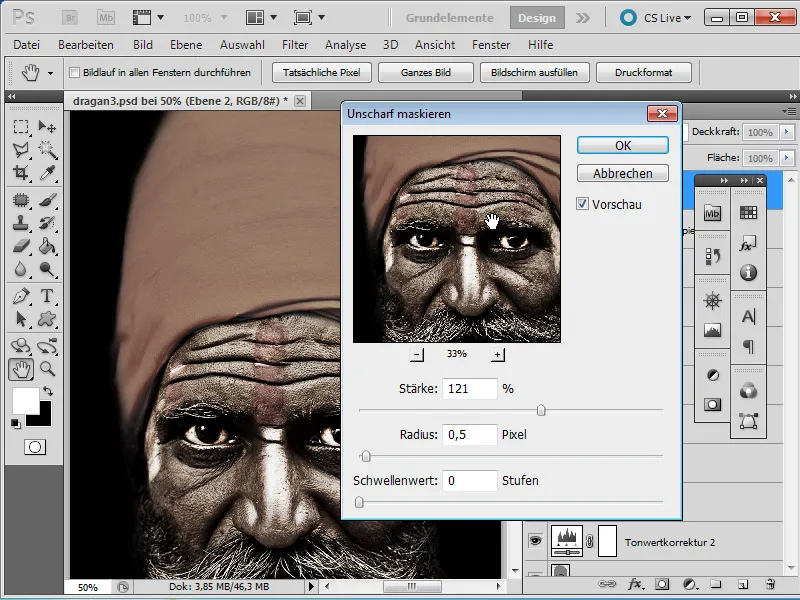Click the Schwellenwert slider handle
Image resolution: width=800 pixels, height=600 pixels.
click(x=359, y=502)
